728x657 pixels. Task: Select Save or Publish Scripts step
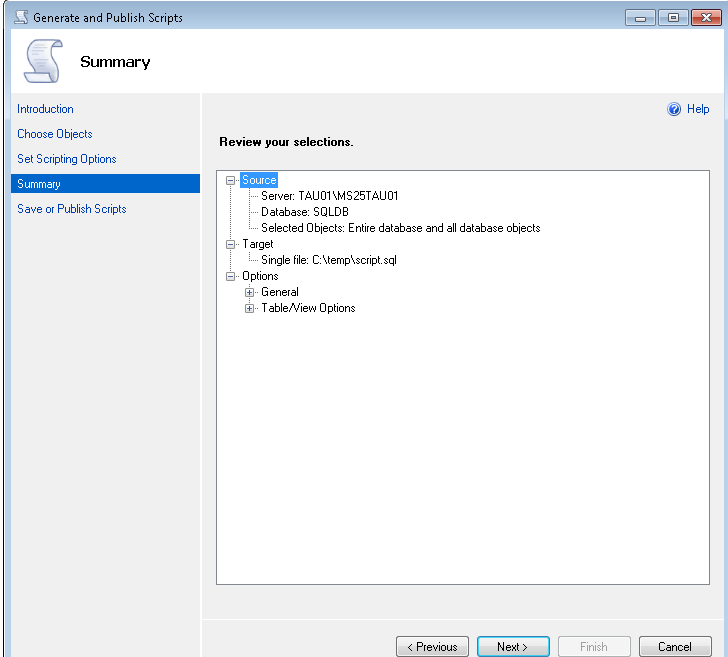(x=72, y=209)
